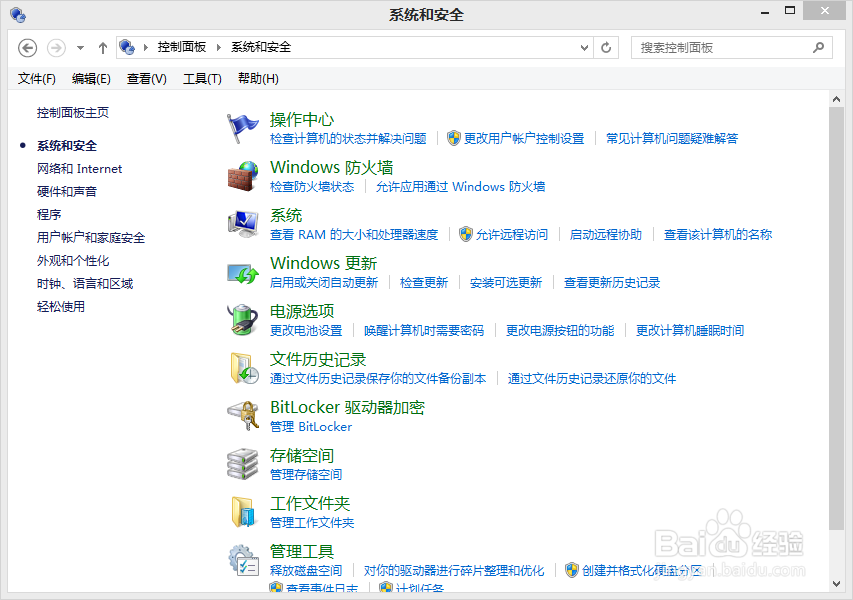This screenshot has width=853, height=600.
Task: Click shield icon beside 创建并格式化硬盘分区
Action: click(x=571, y=570)
